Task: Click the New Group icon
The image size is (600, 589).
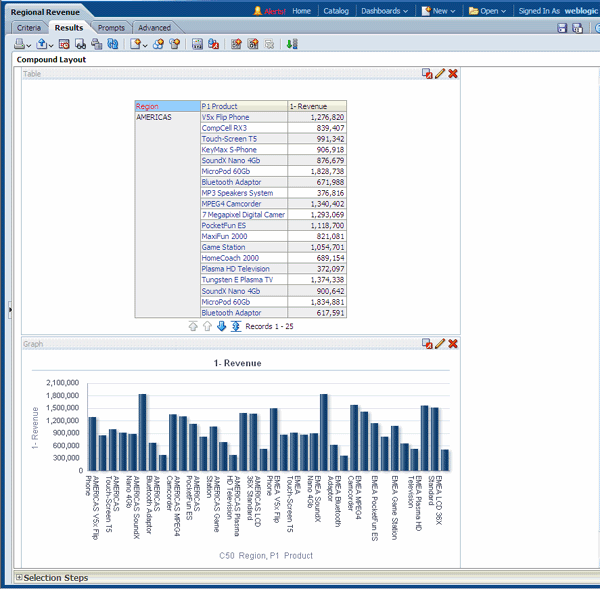Action: (158, 44)
